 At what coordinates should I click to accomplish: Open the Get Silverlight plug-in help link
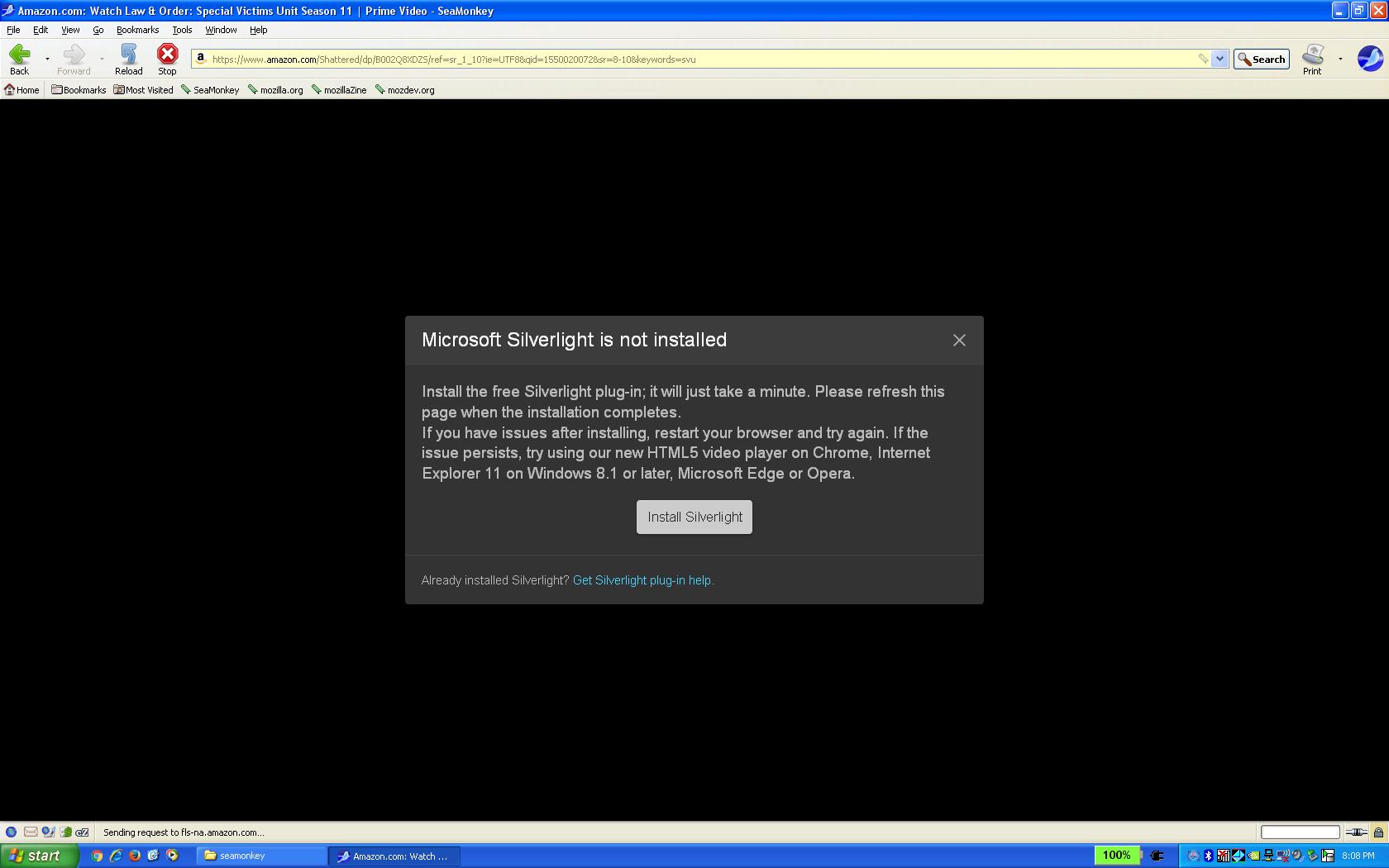pyautogui.click(x=642, y=580)
